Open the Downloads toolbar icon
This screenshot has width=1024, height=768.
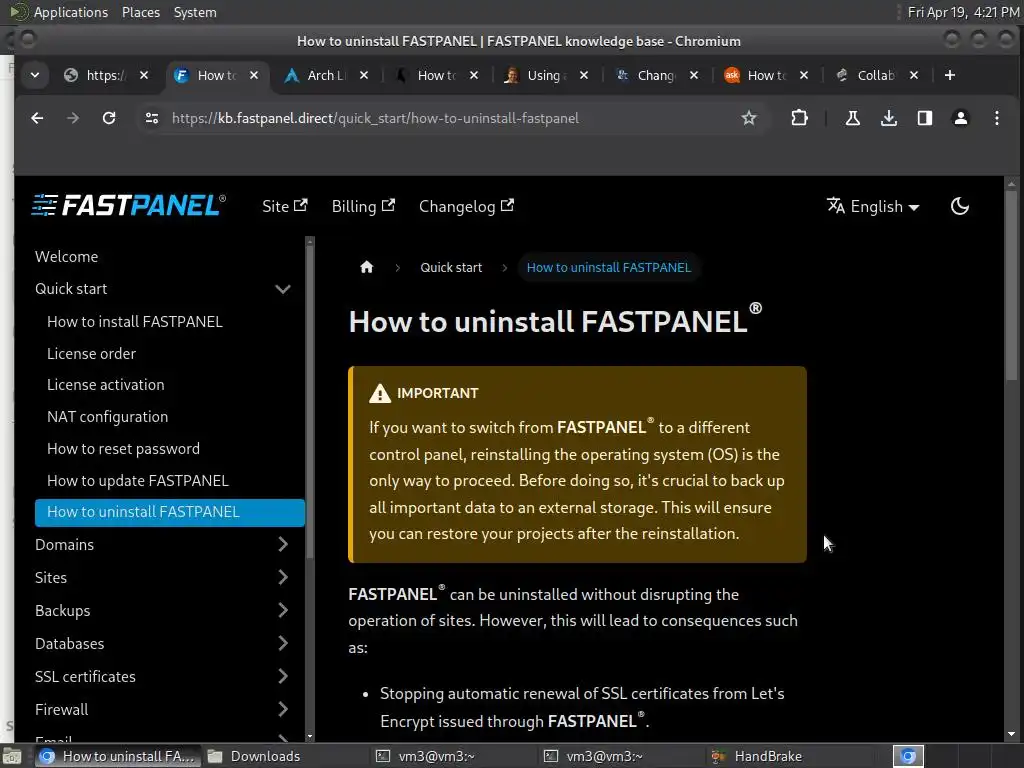[889, 118]
